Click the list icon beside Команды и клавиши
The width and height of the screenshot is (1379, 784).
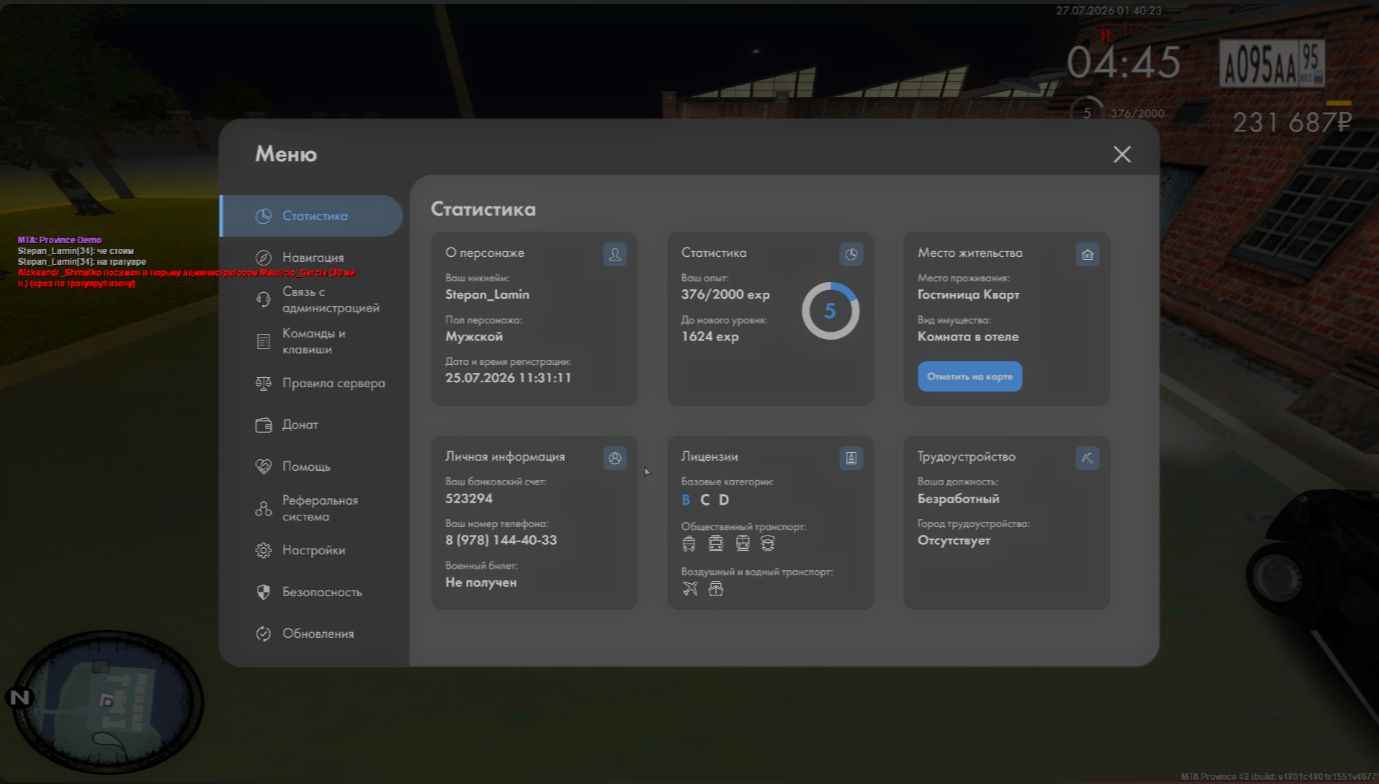pyautogui.click(x=263, y=342)
